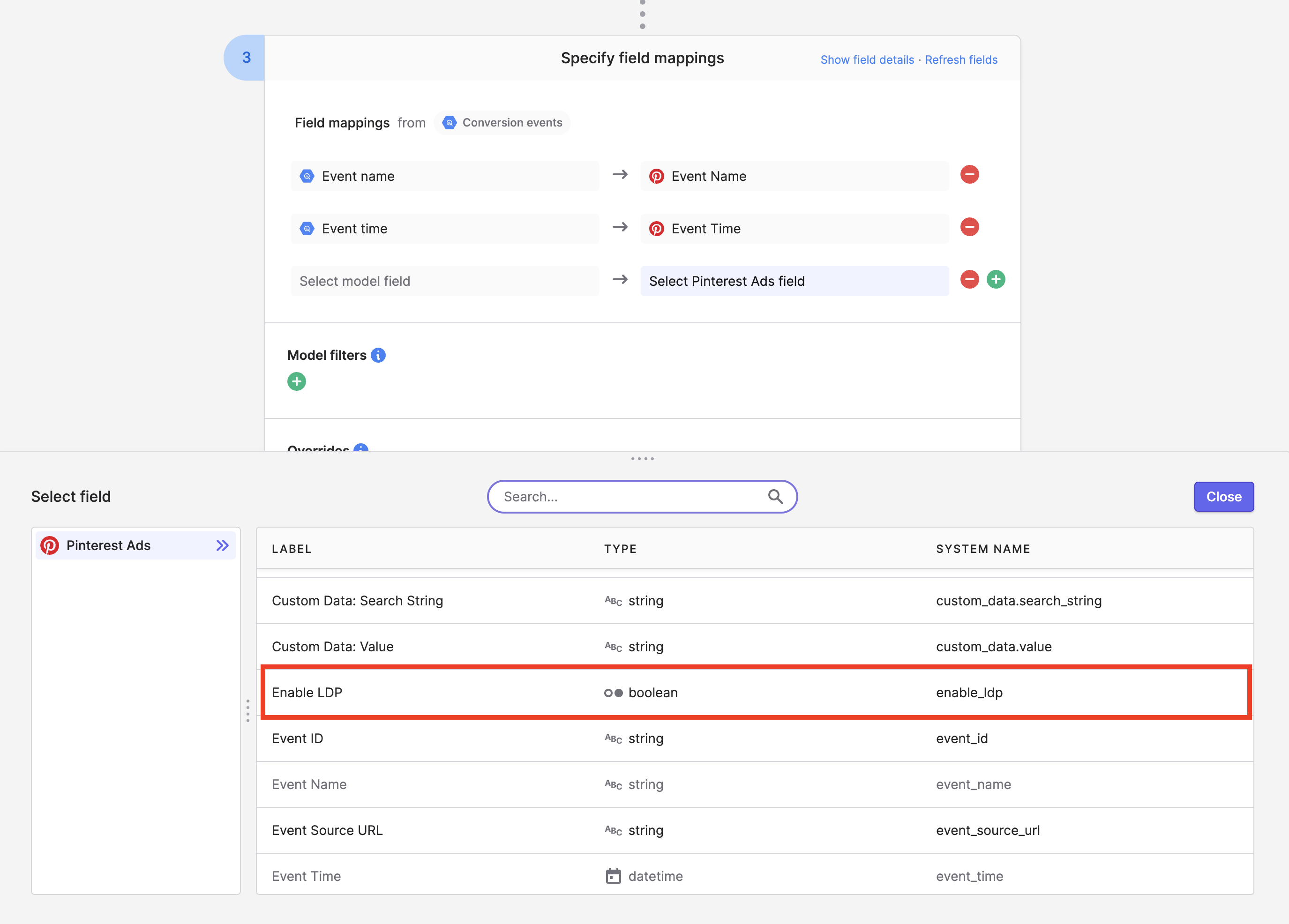
Task: Close the Select field panel
Action: pos(1223,497)
